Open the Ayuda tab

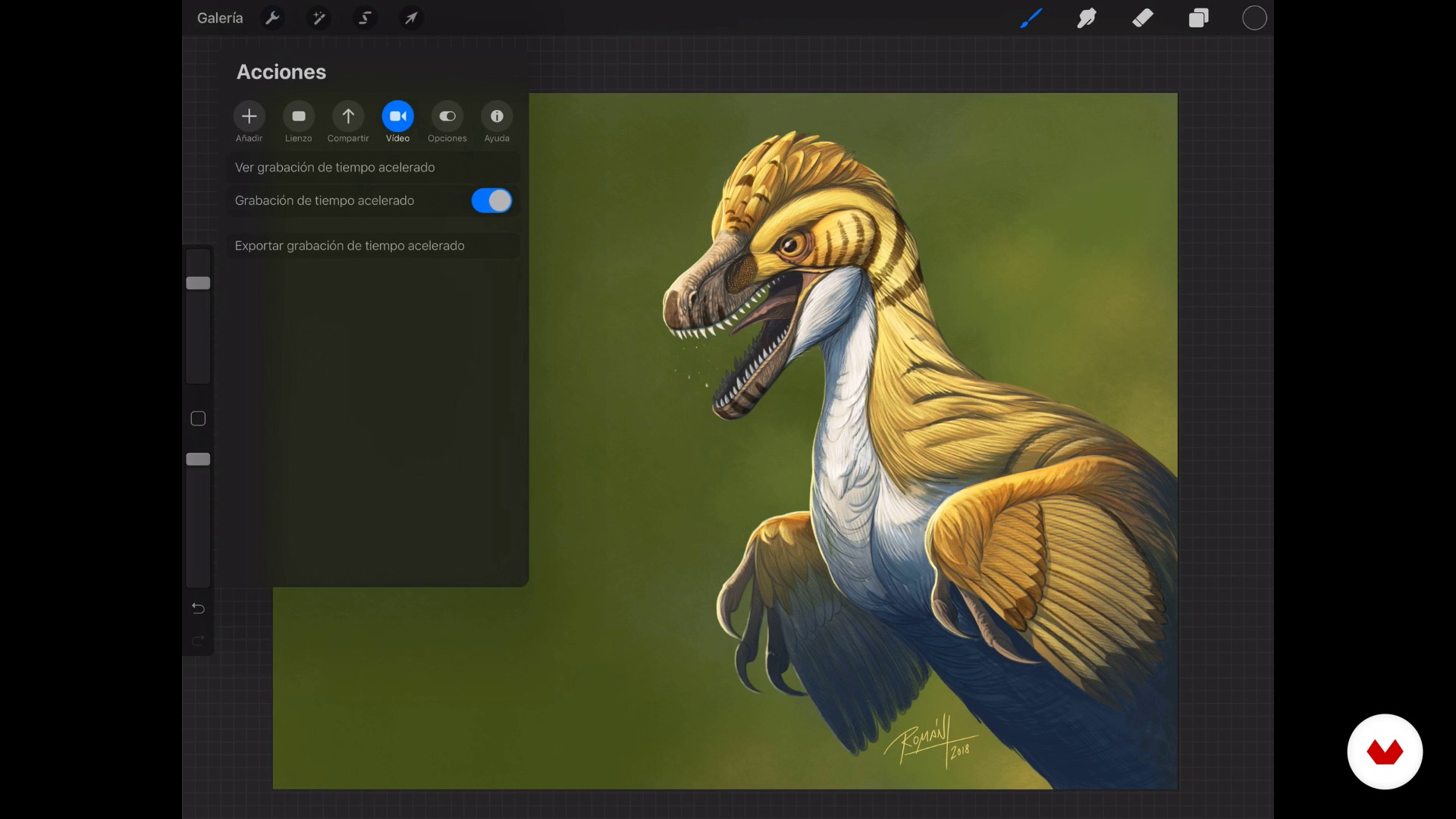click(497, 122)
